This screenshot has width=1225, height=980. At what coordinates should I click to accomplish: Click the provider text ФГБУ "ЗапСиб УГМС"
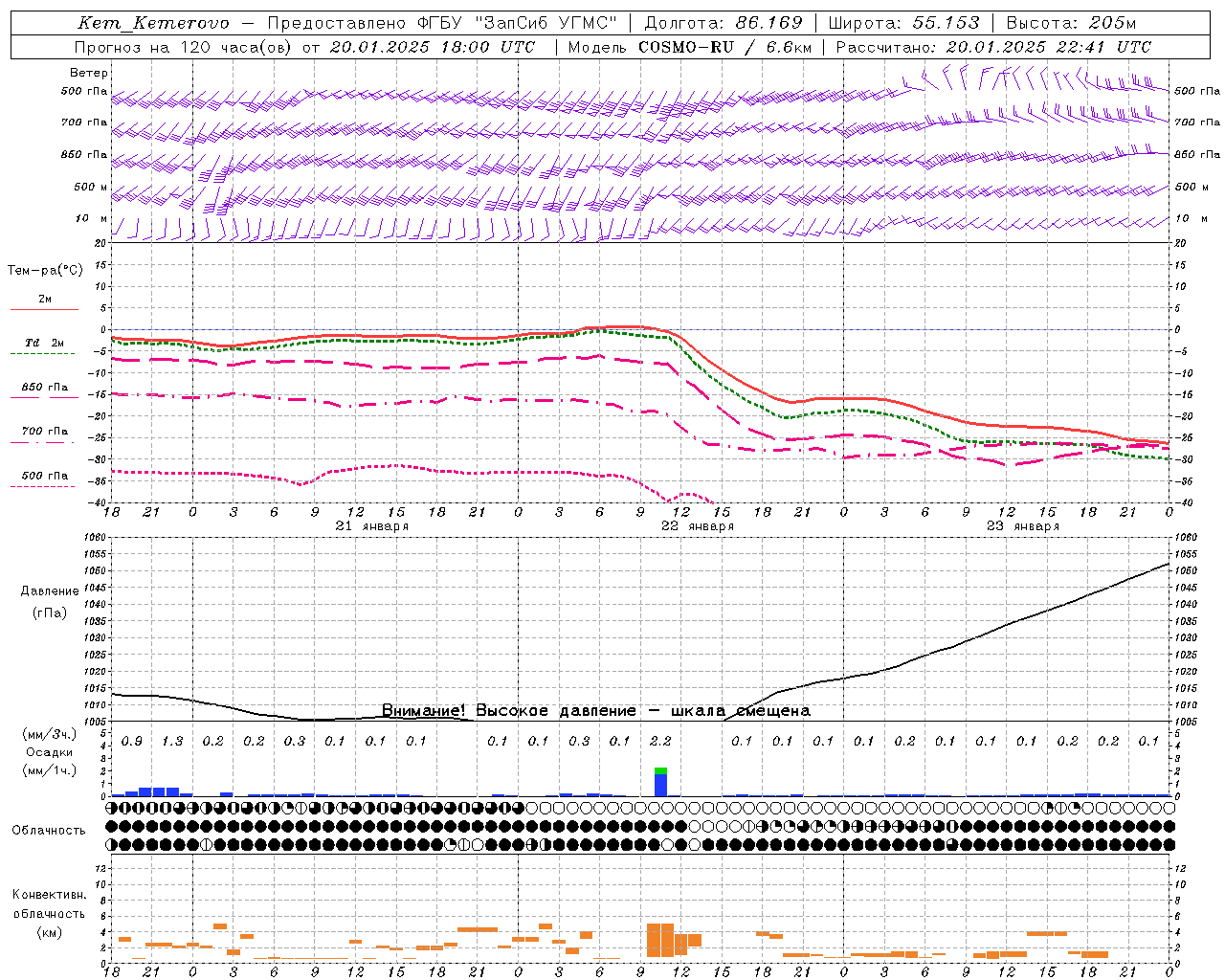coord(519,23)
